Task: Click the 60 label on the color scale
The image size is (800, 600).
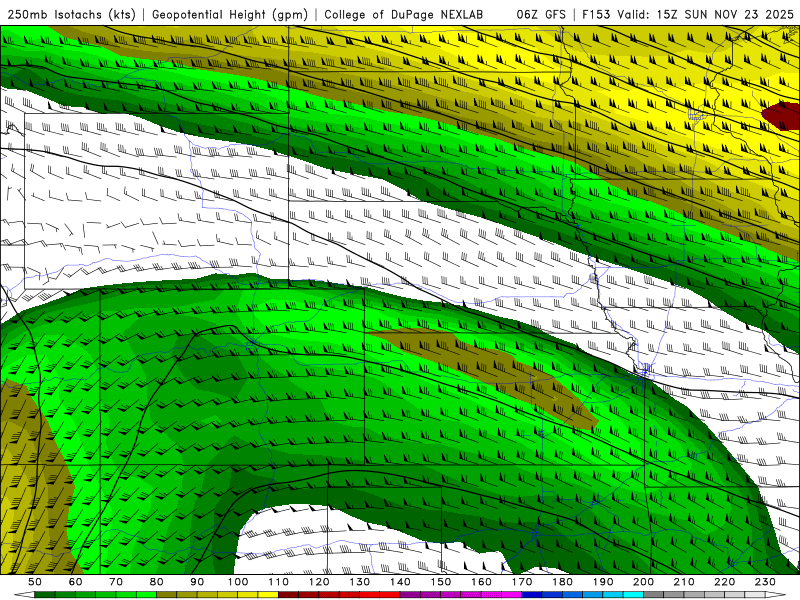Action: 75,582
